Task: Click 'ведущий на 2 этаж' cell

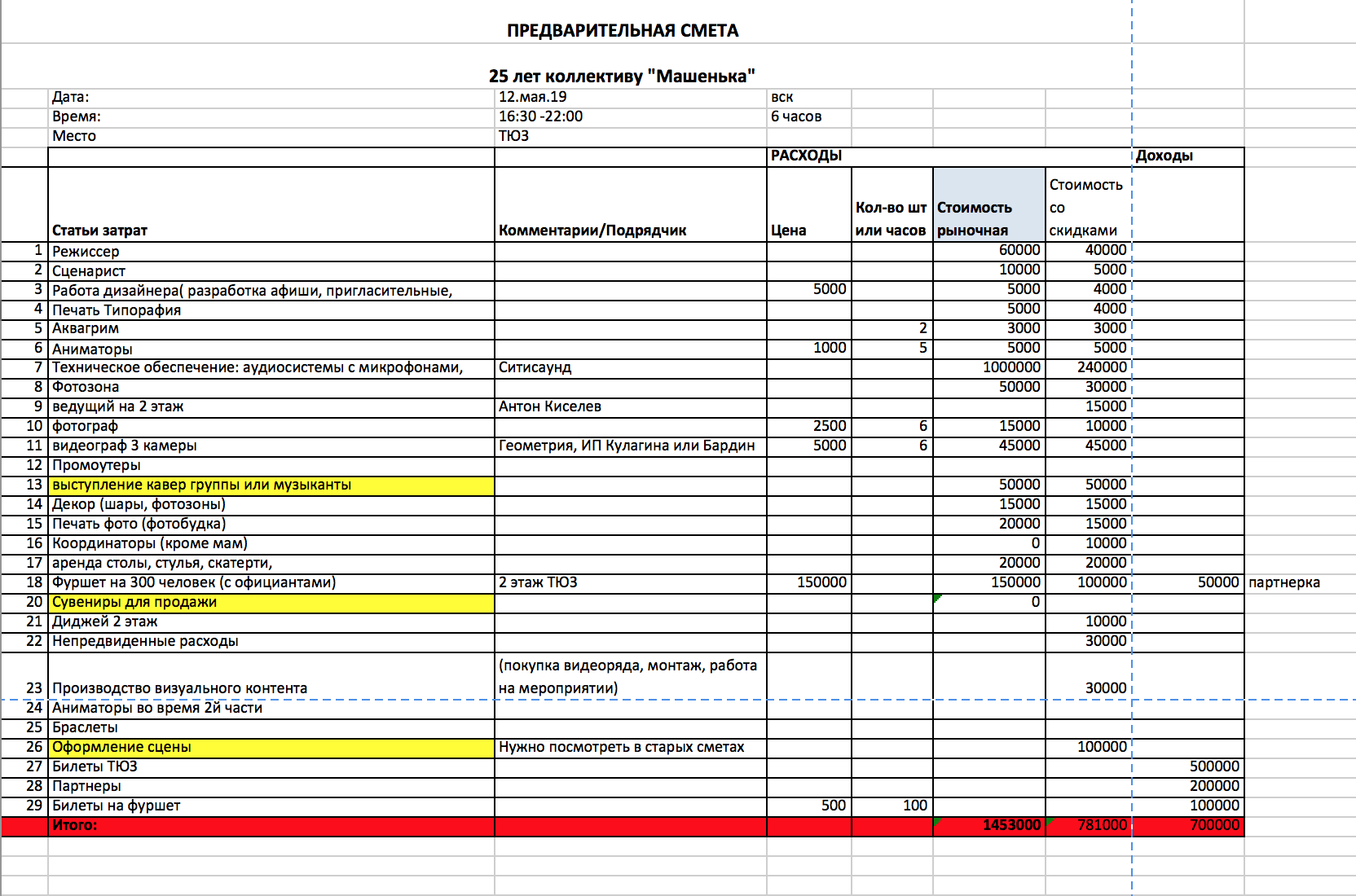Action: [271, 407]
